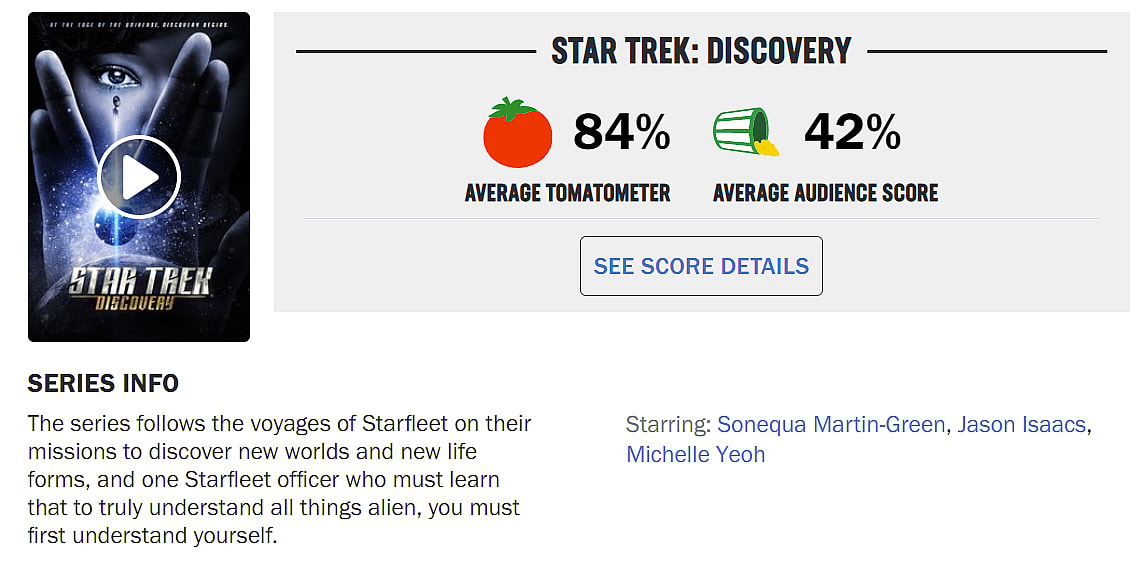This screenshot has width=1142, height=572.
Task: Click the Series Info heading
Action: (103, 383)
